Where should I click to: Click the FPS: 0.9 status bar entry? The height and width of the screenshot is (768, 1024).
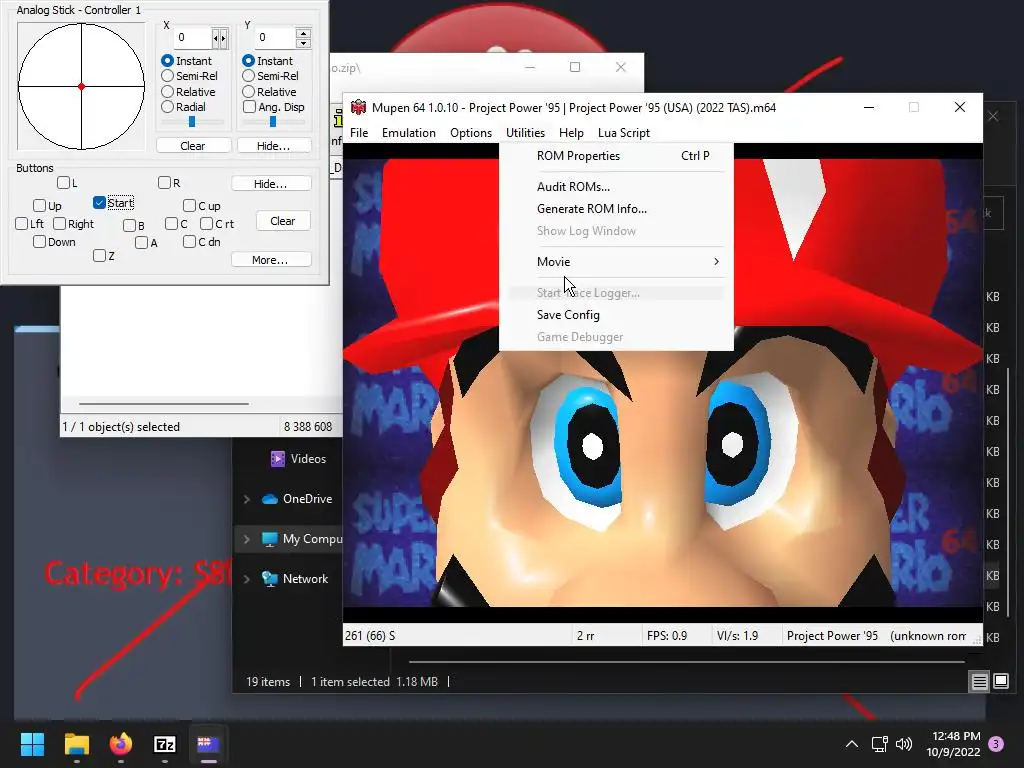(667, 635)
